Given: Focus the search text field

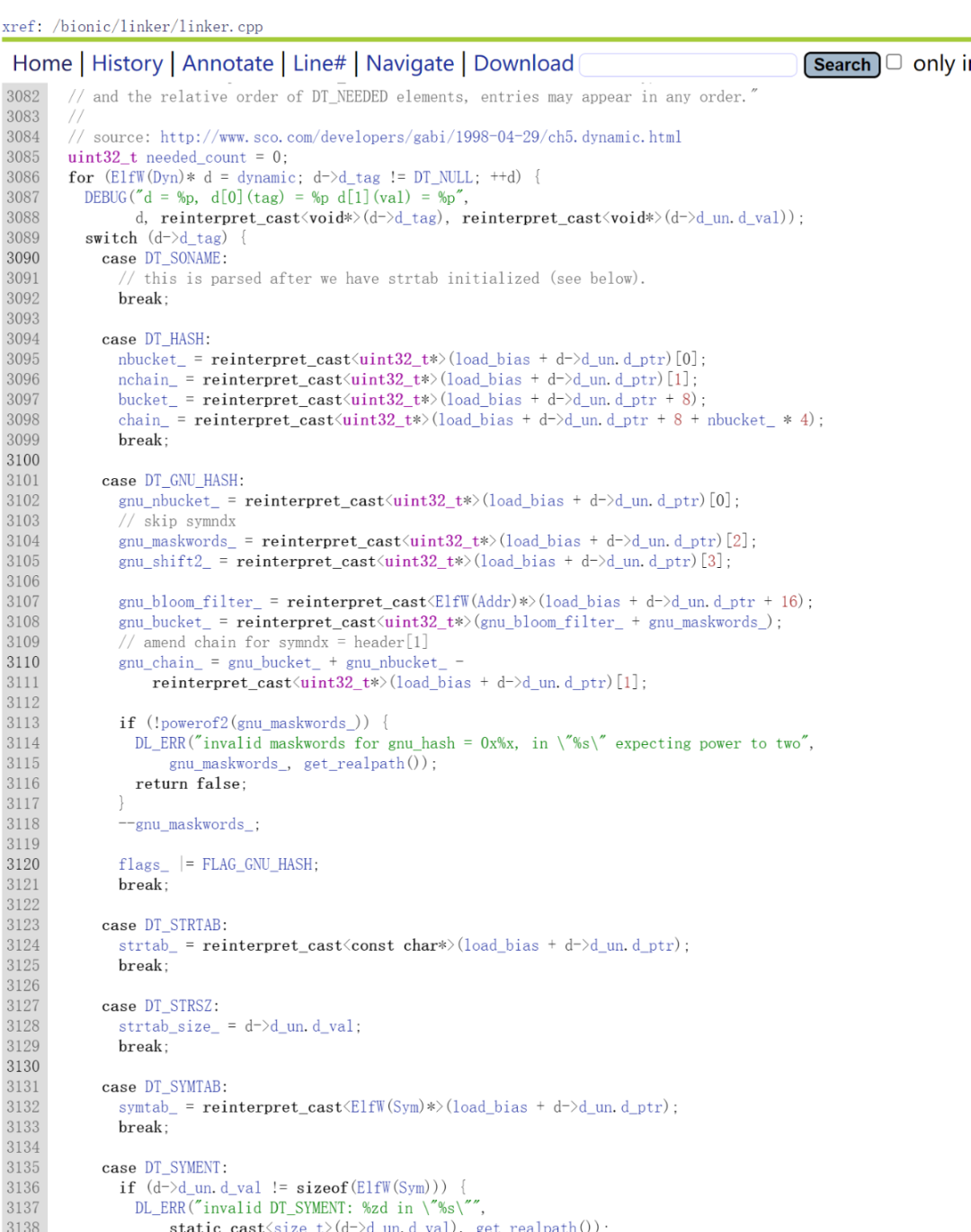Looking at the screenshot, I should [x=689, y=65].
